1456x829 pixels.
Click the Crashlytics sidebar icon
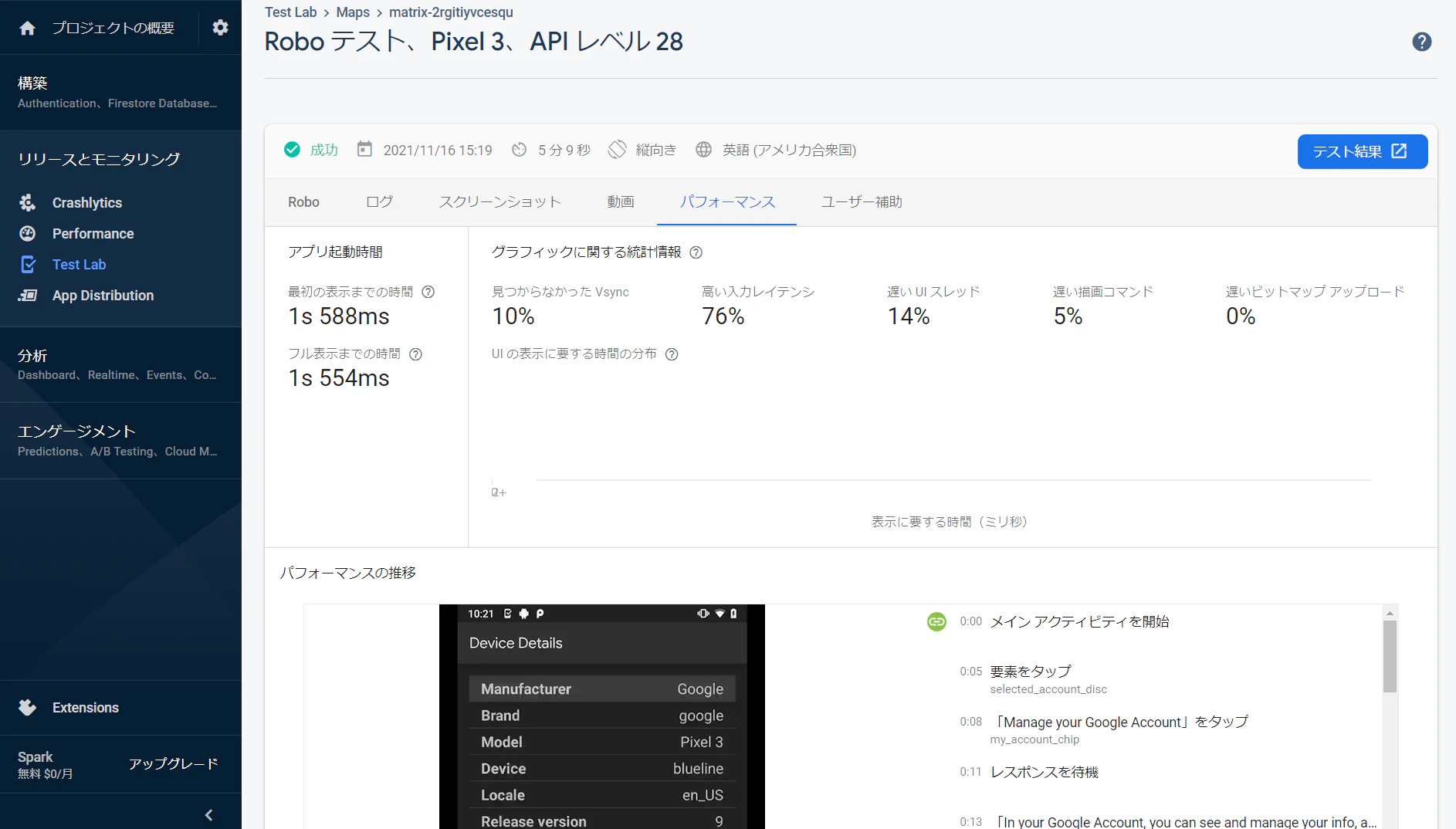[28, 202]
